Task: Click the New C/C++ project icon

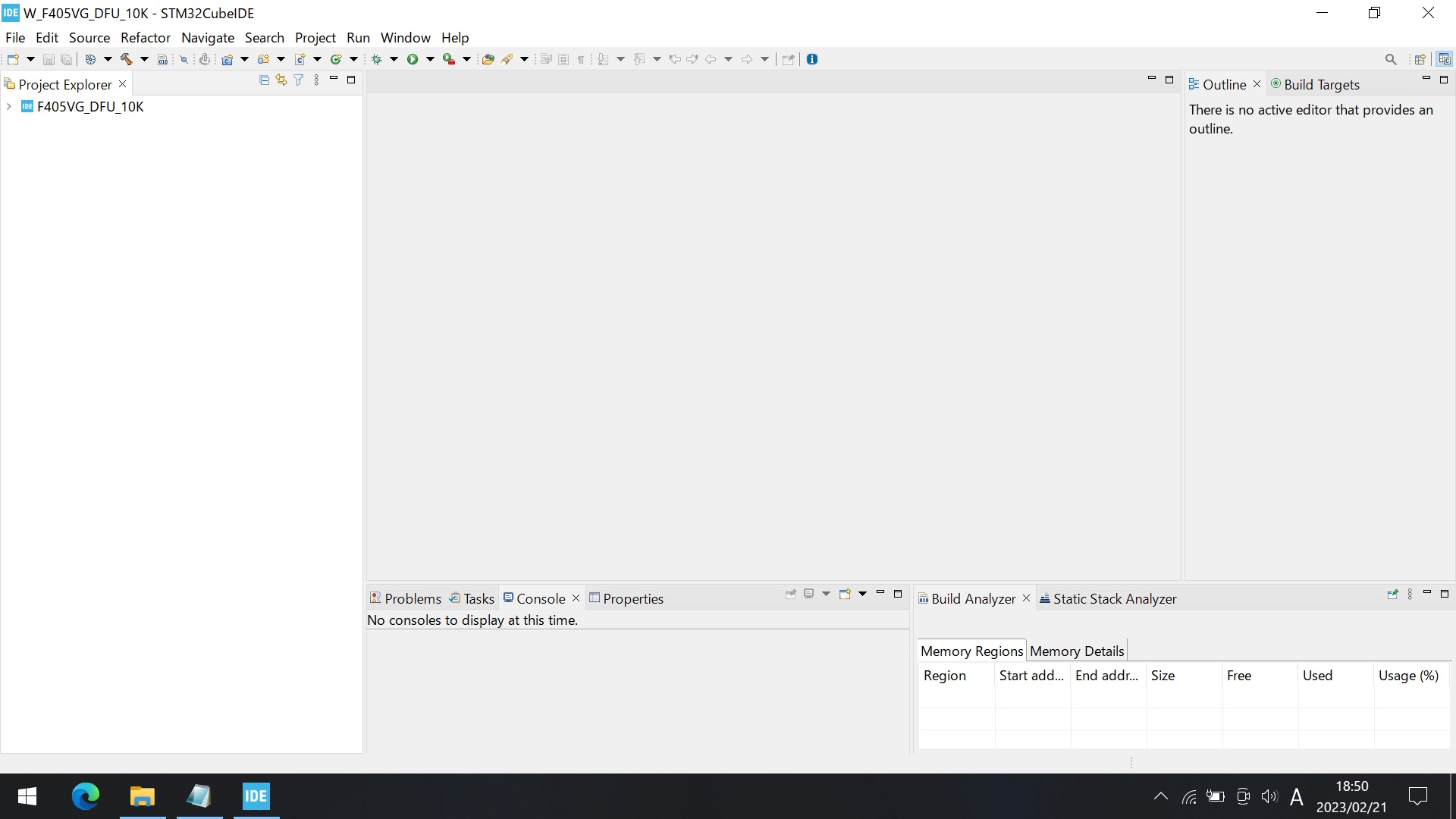Action: (227, 59)
